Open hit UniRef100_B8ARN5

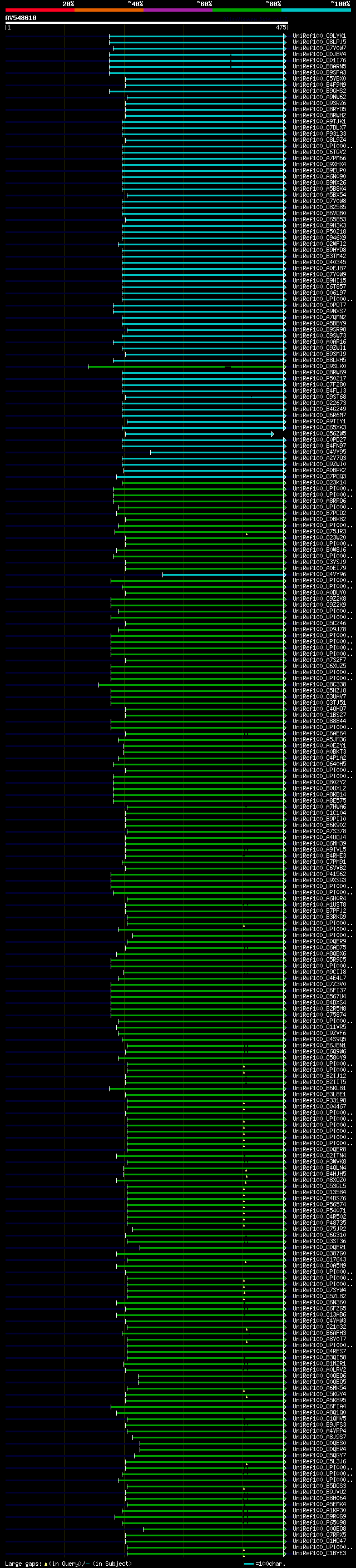319,67
